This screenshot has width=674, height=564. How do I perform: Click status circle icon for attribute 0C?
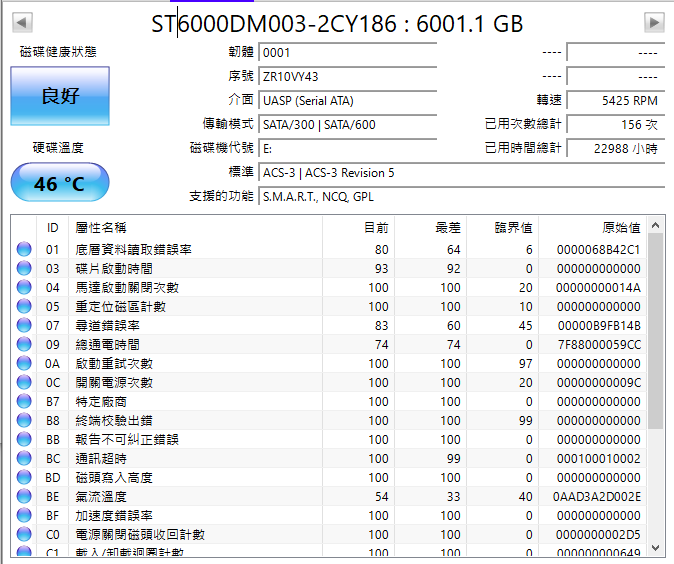[24, 382]
